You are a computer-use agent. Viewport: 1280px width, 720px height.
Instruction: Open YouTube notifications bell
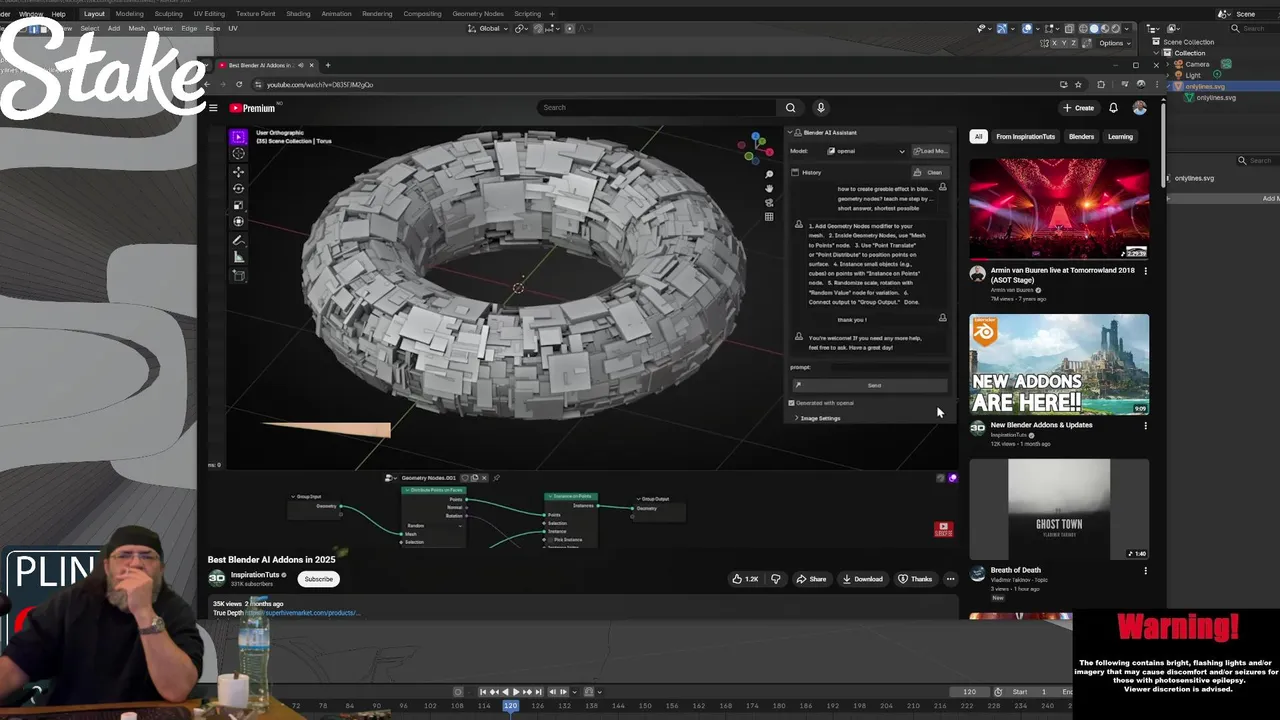pos(1113,108)
